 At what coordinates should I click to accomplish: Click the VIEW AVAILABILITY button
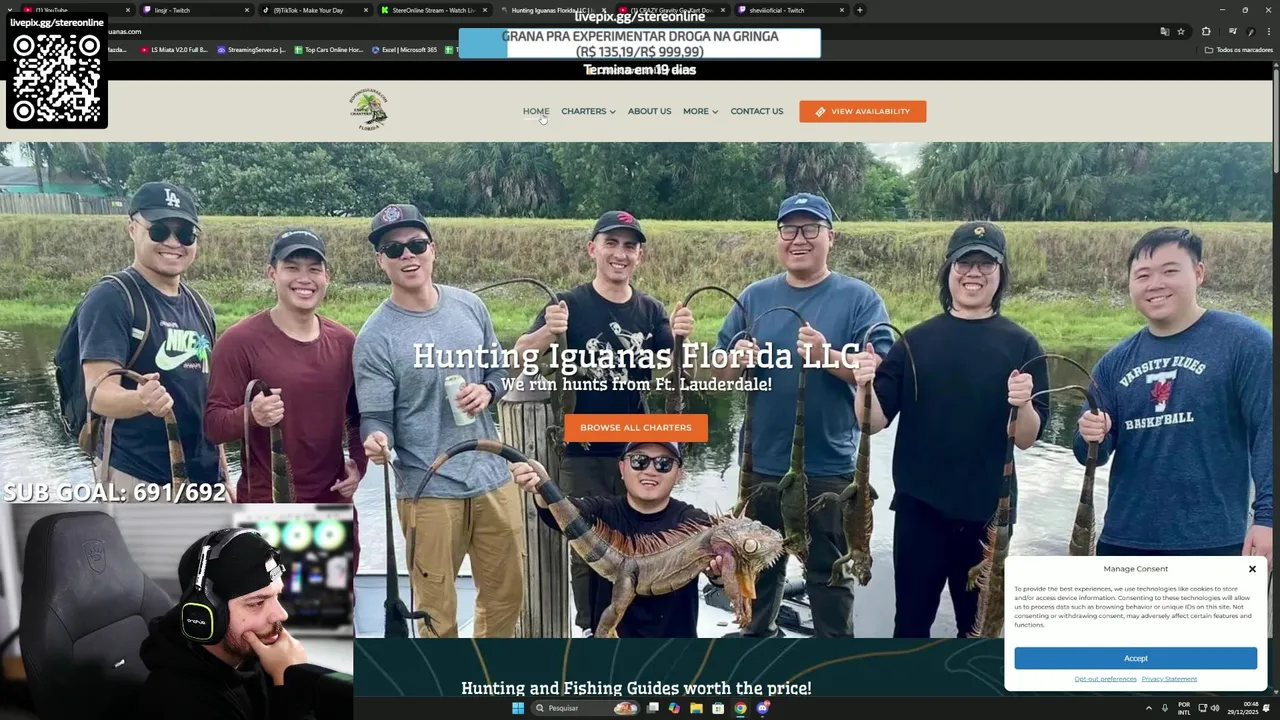pyautogui.click(x=862, y=111)
